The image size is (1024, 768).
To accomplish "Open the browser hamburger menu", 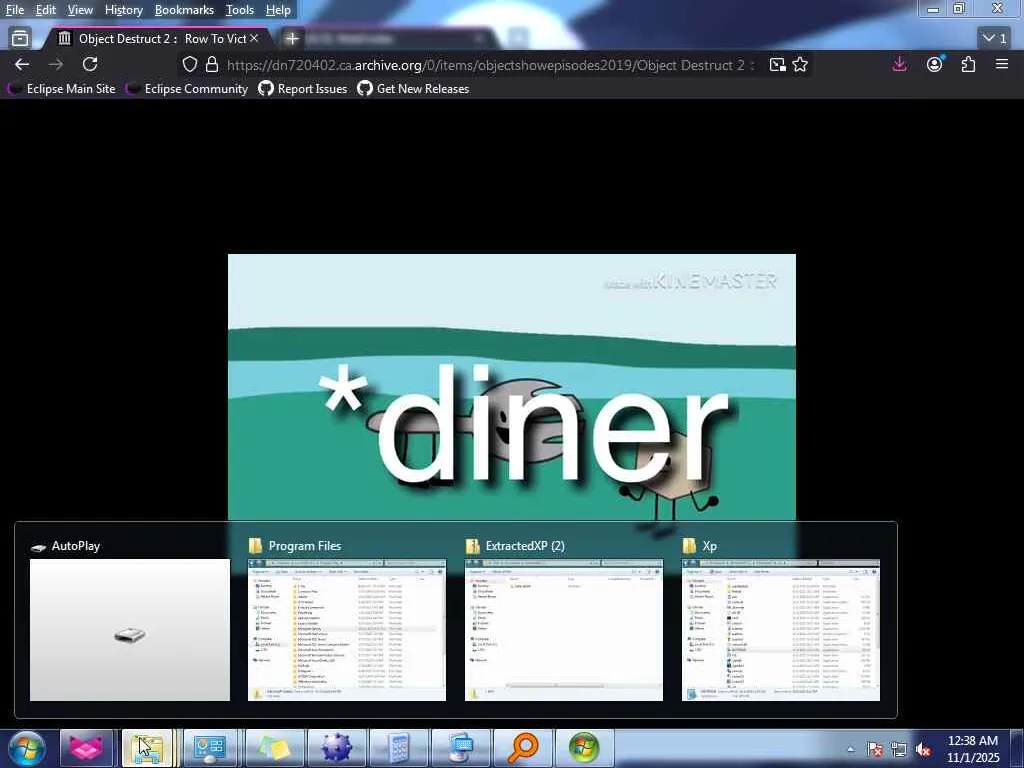I will coord(1002,64).
